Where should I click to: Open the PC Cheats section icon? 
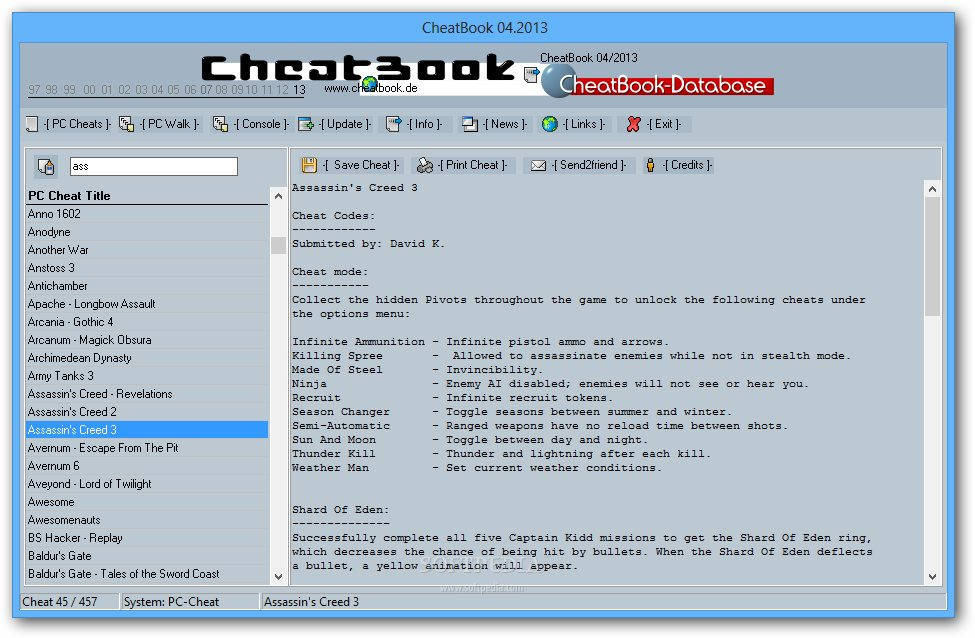[x=32, y=124]
